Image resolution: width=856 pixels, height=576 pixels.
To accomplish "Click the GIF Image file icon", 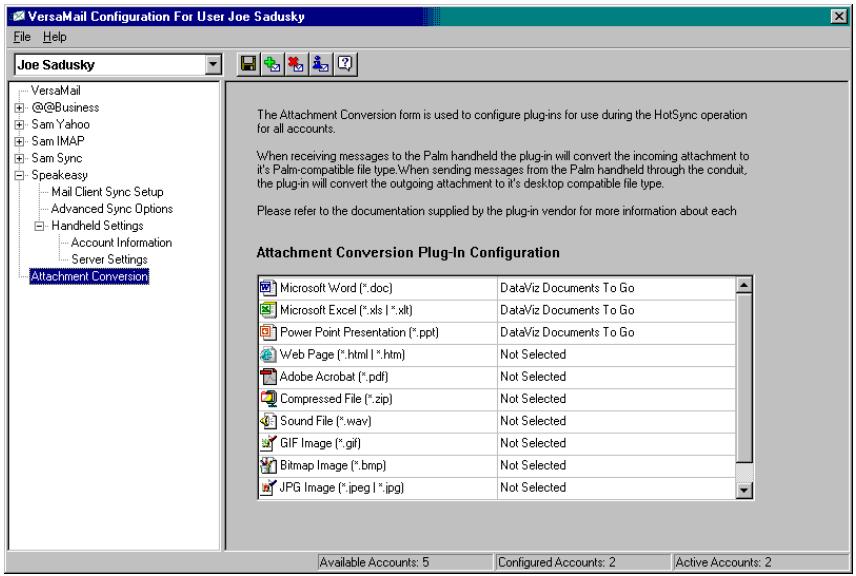I will pyautogui.click(x=268, y=443).
